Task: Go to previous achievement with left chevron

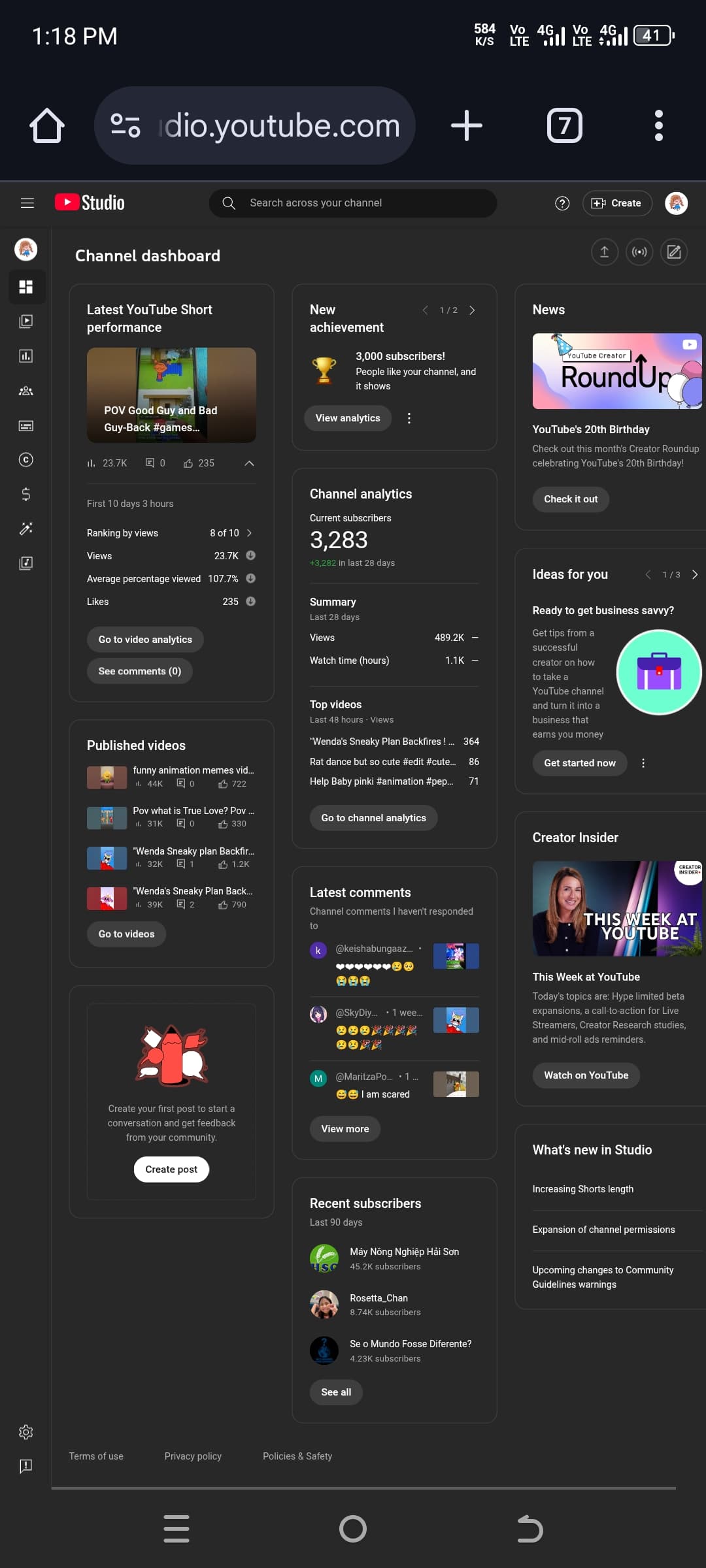Action: [425, 310]
